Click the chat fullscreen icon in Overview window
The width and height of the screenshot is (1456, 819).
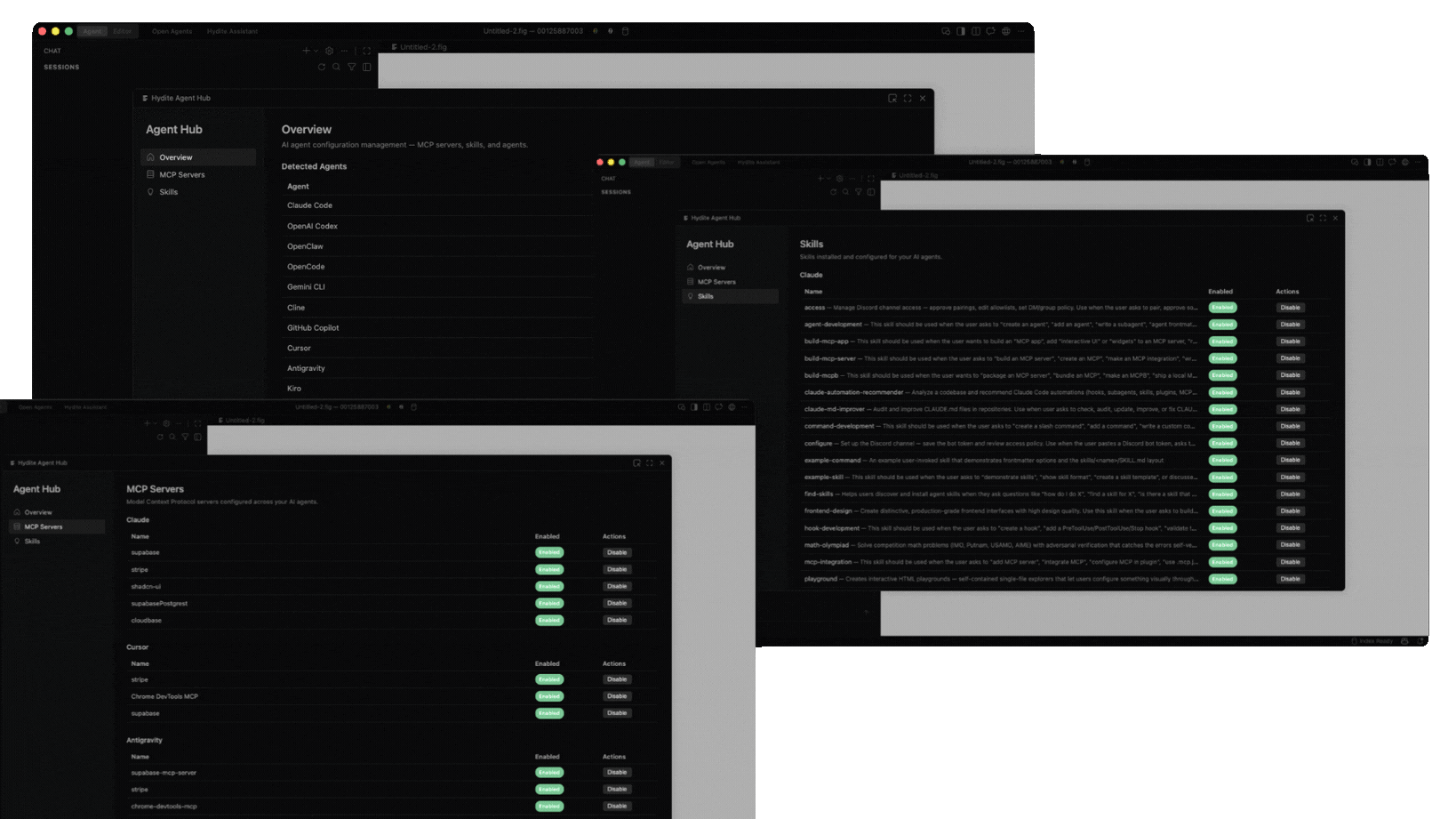pyautogui.click(x=366, y=51)
